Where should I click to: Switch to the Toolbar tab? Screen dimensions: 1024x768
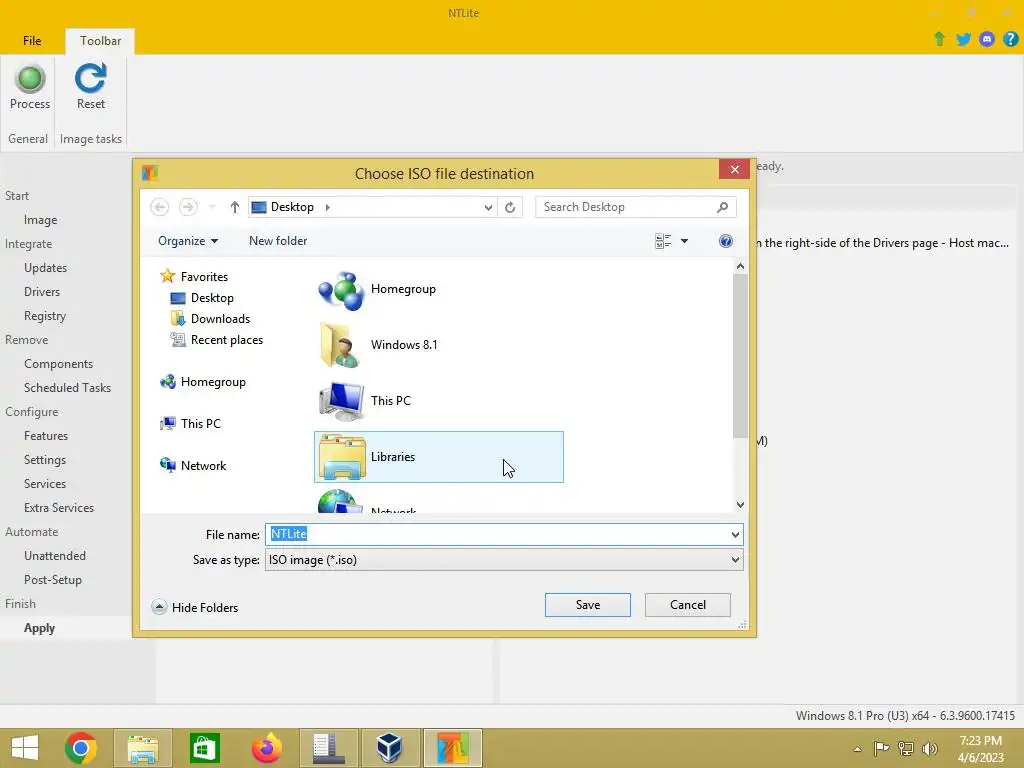(x=101, y=40)
